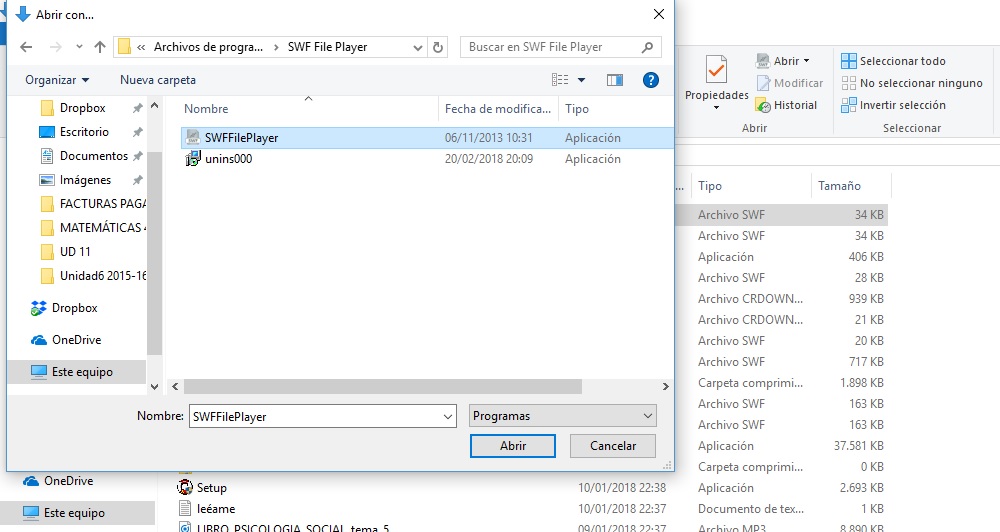Image resolution: width=1000 pixels, height=532 pixels.
Task: Click navigation pane scroll-up arrow
Action: pyautogui.click(x=154, y=105)
